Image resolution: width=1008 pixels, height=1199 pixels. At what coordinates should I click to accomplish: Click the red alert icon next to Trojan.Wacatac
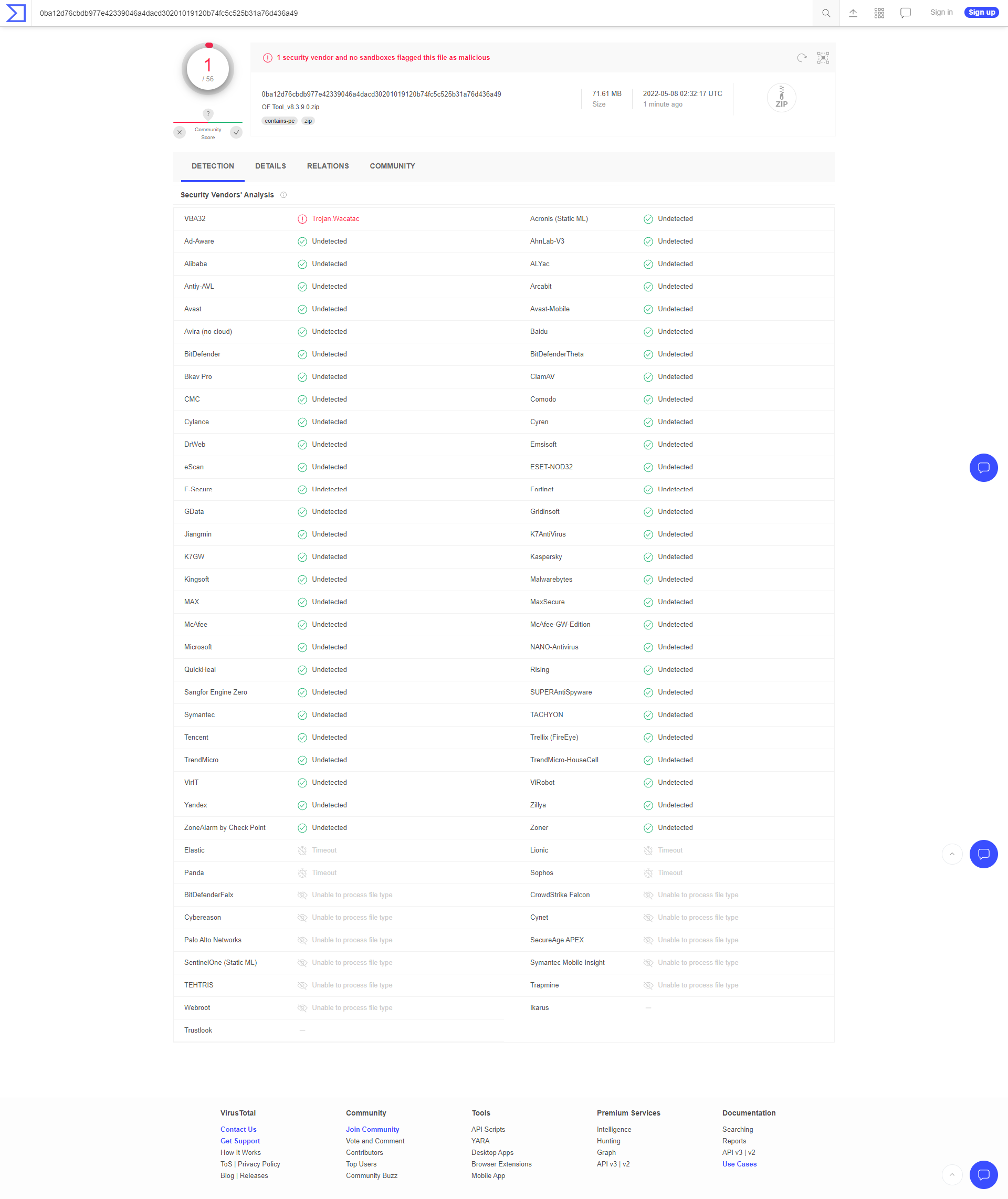point(302,219)
